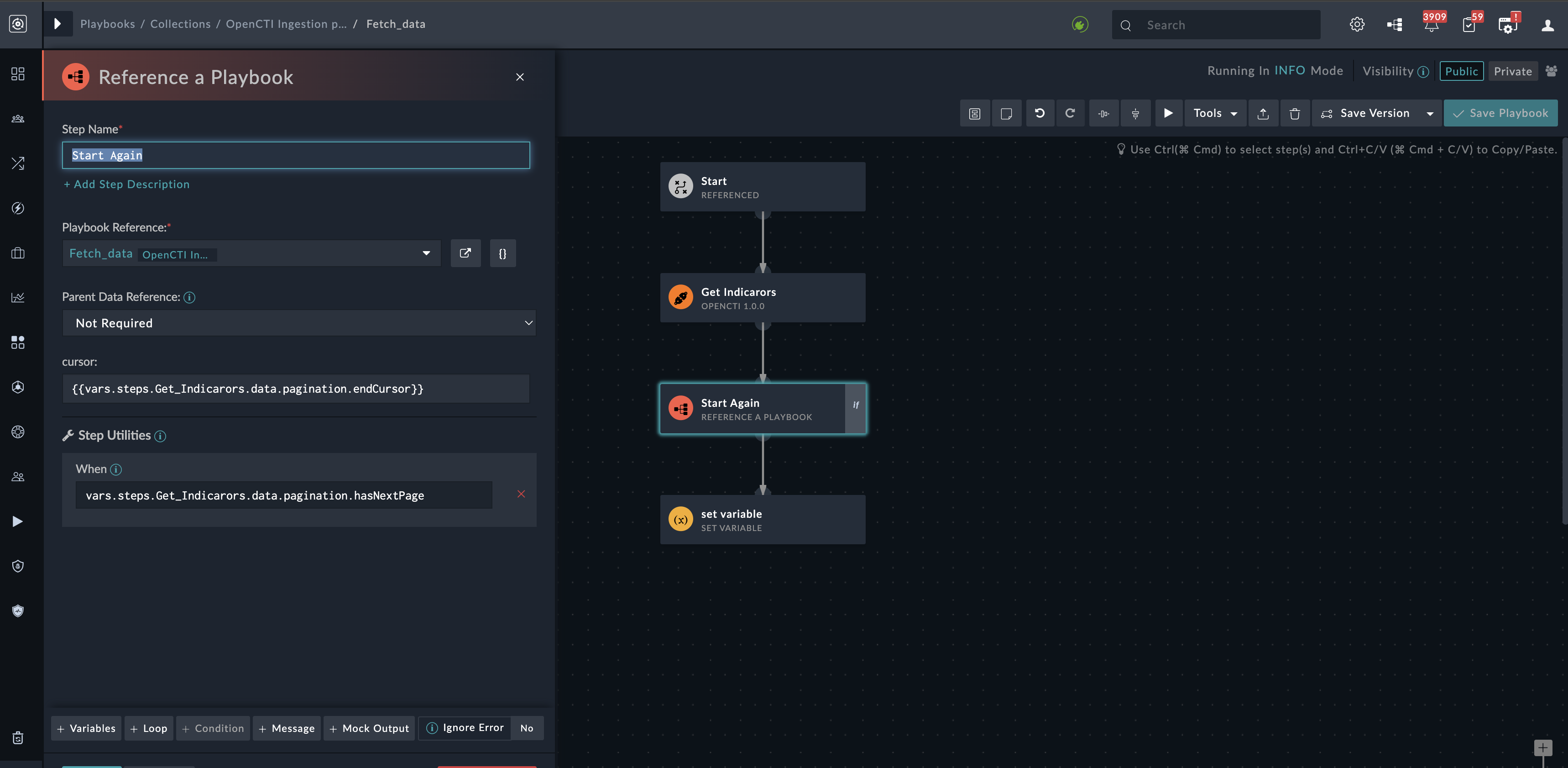Click the redo arrow in toolbar
Image resolution: width=1568 pixels, height=768 pixels.
coord(1070,113)
